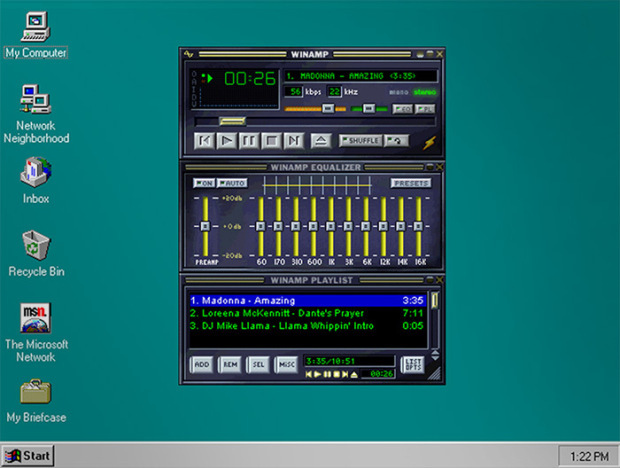The image size is (620, 468).
Task: Click the equalizer PREAMP slider handle
Action: point(205,227)
